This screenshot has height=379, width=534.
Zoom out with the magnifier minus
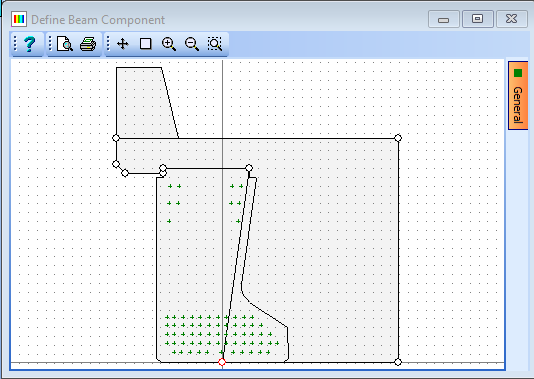click(192, 44)
